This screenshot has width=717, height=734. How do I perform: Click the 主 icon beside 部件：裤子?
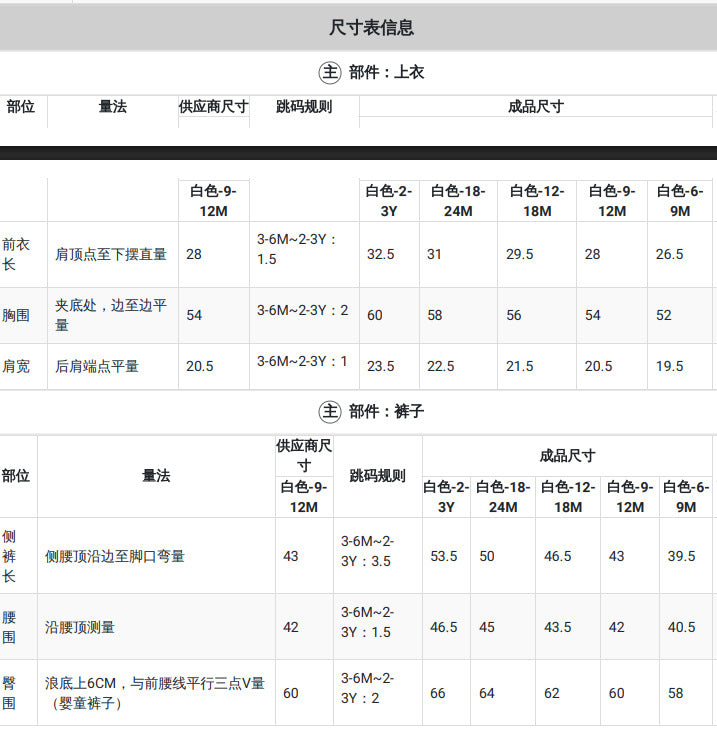tap(329, 412)
